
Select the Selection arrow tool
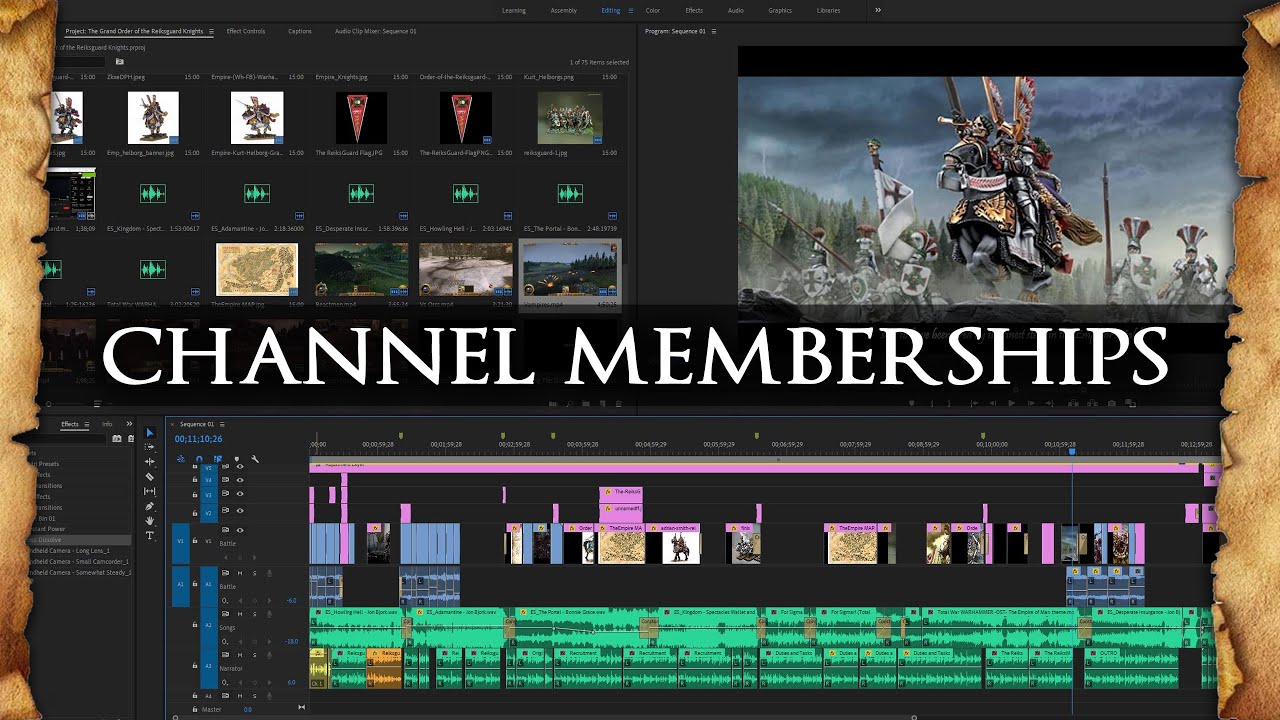coord(150,433)
